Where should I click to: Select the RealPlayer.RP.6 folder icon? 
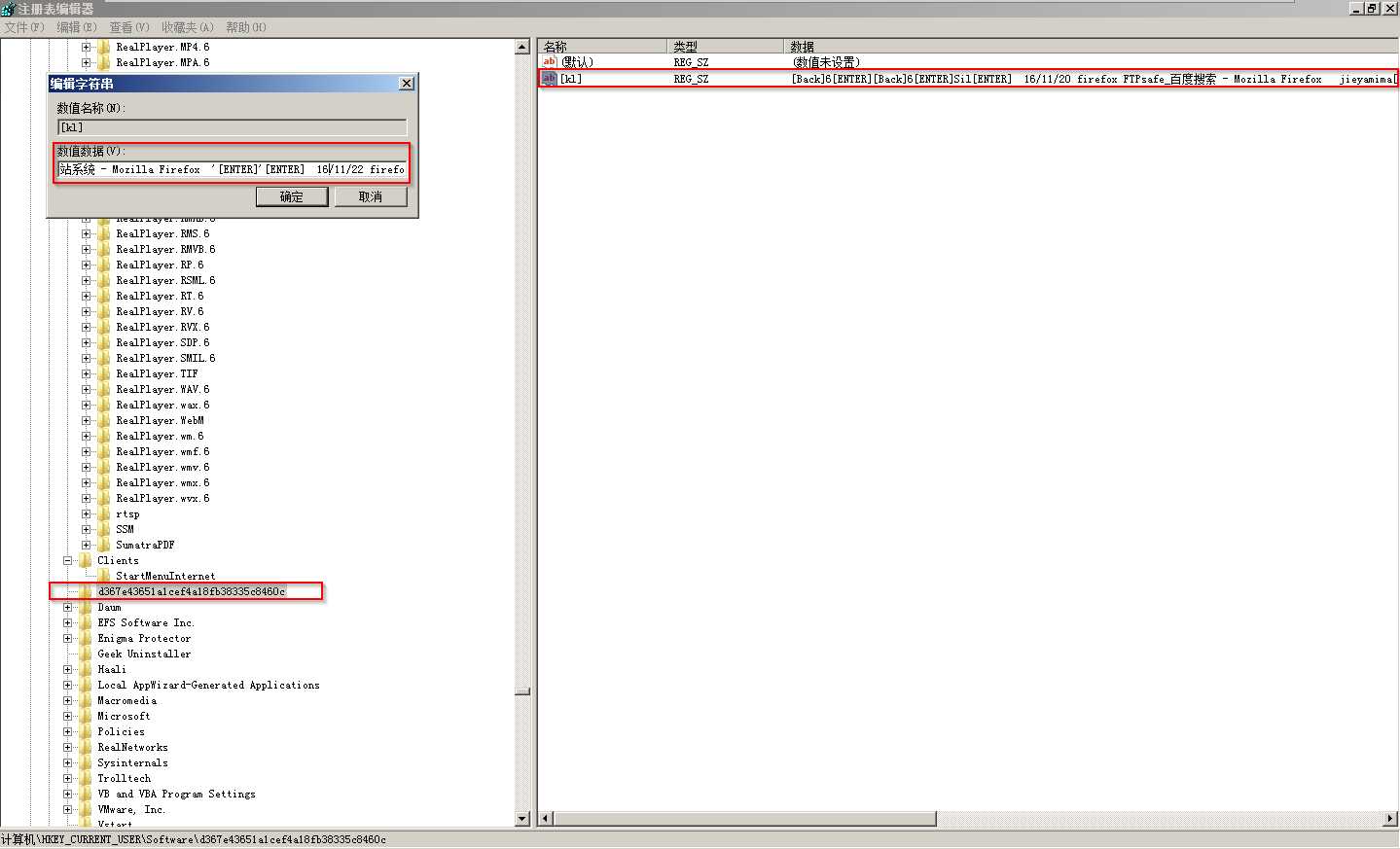point(104,265)
